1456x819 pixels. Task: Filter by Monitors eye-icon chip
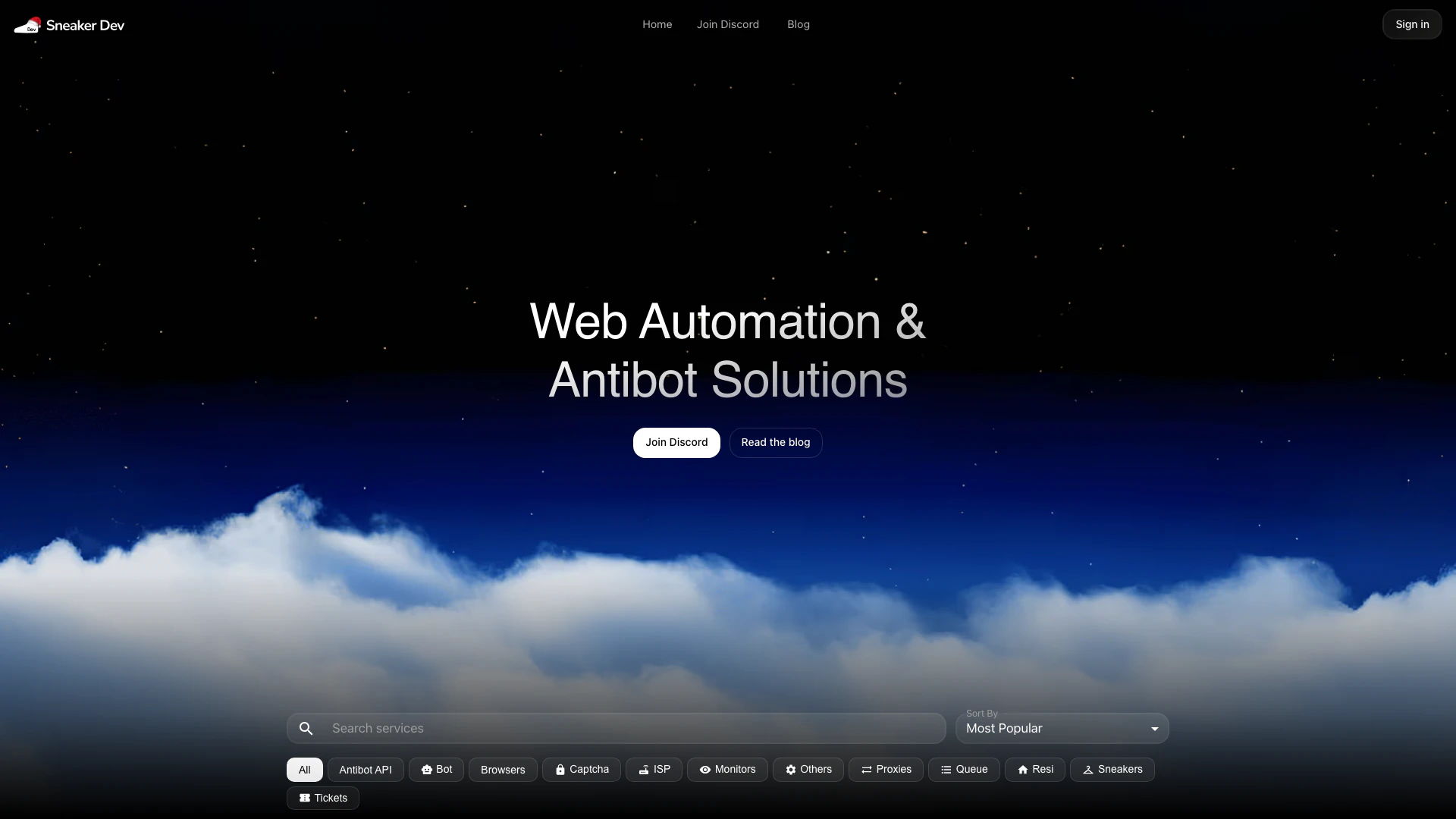726,769
